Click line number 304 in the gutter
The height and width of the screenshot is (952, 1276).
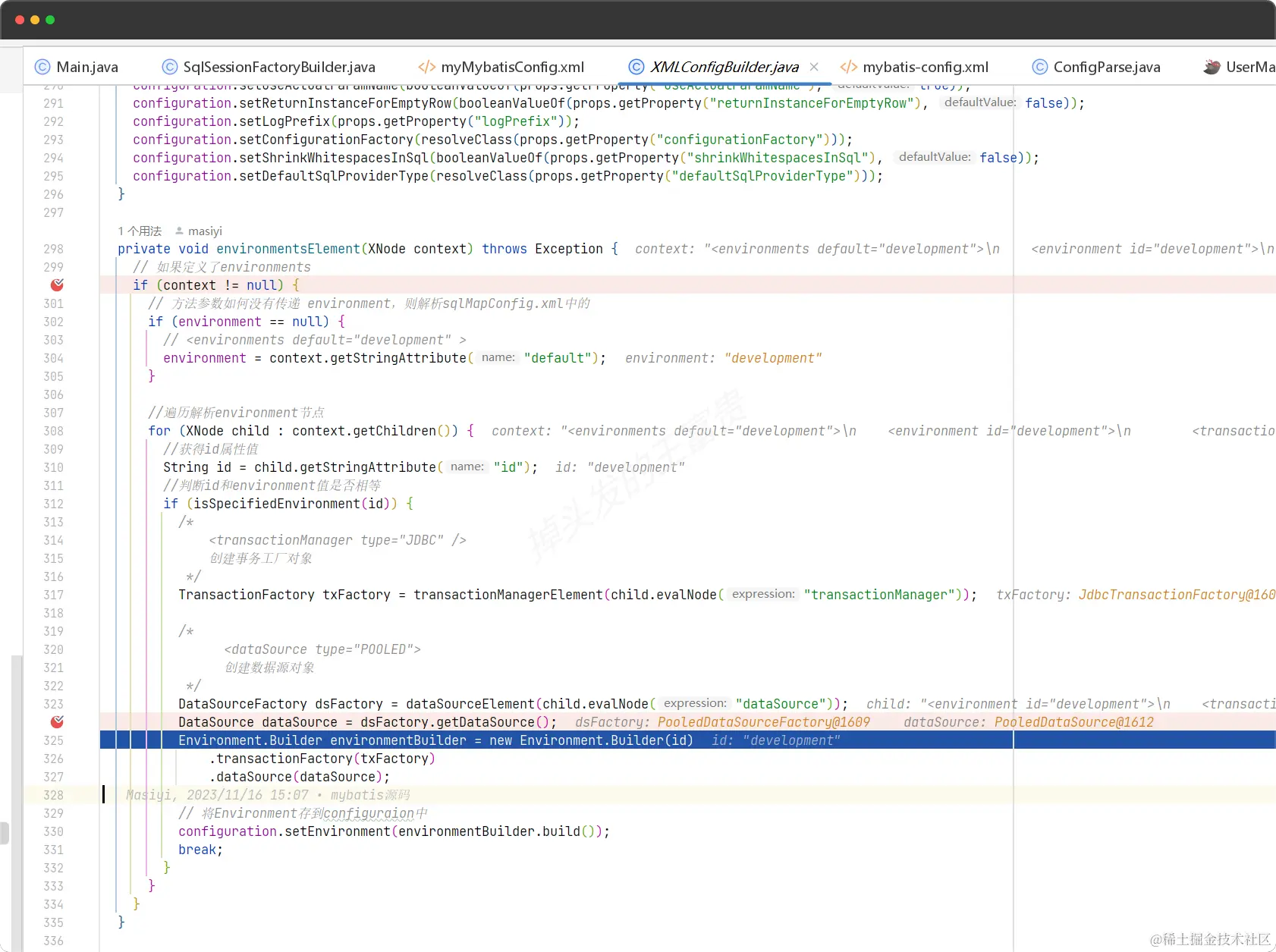pos(53,358)
